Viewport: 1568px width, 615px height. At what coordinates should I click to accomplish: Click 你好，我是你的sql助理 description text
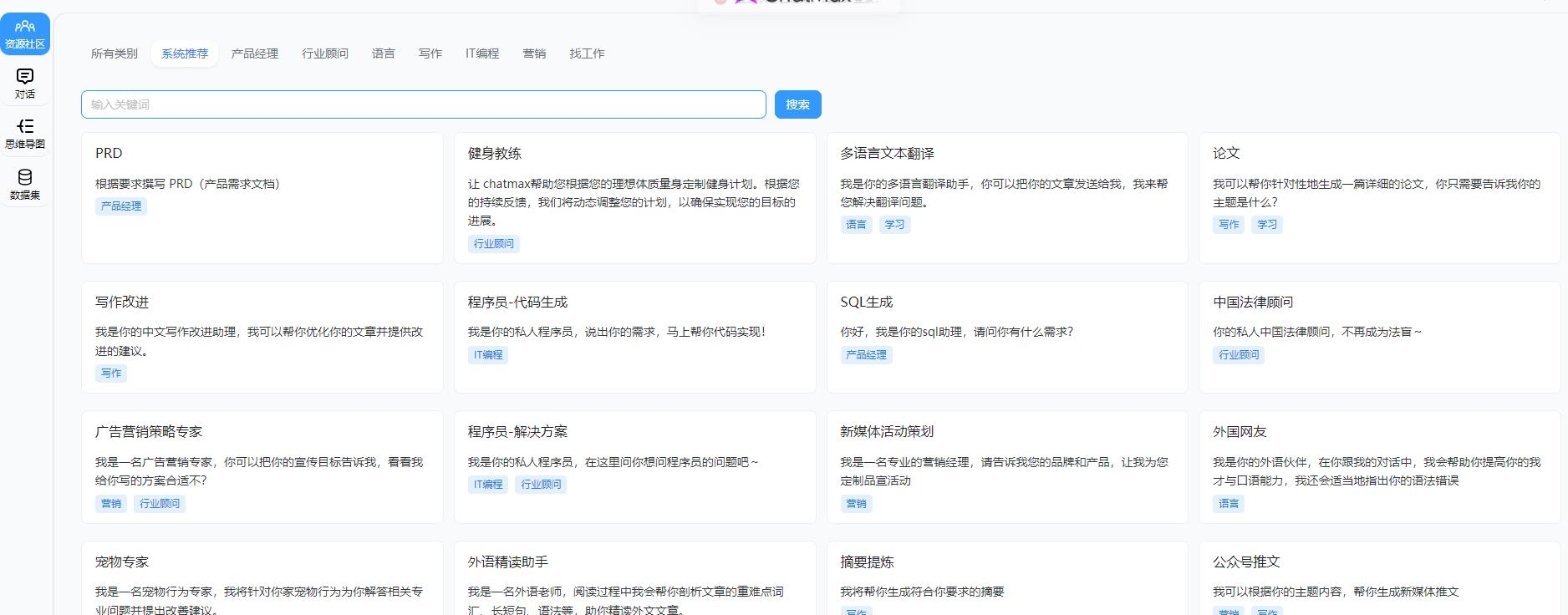point(957,332)
